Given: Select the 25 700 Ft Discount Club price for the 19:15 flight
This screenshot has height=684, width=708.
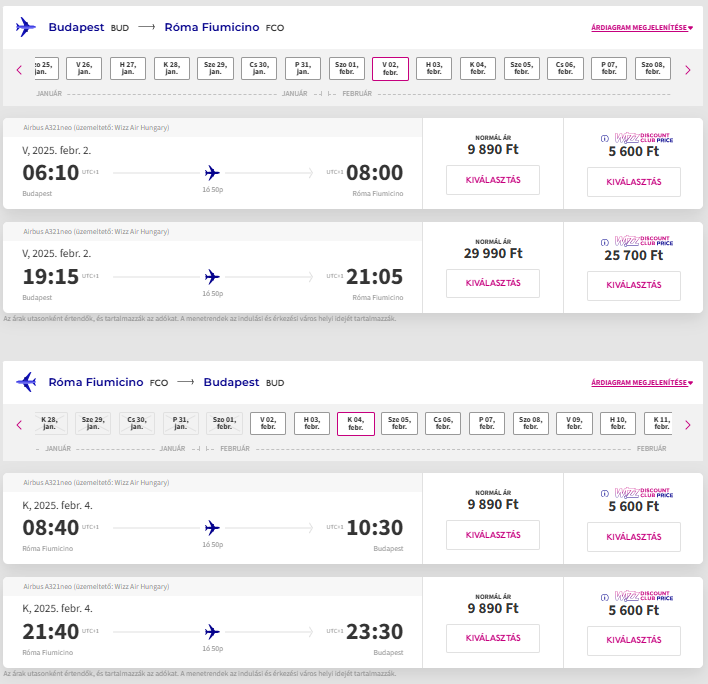Looking at the screenshot, I should [x=634, y=284].
